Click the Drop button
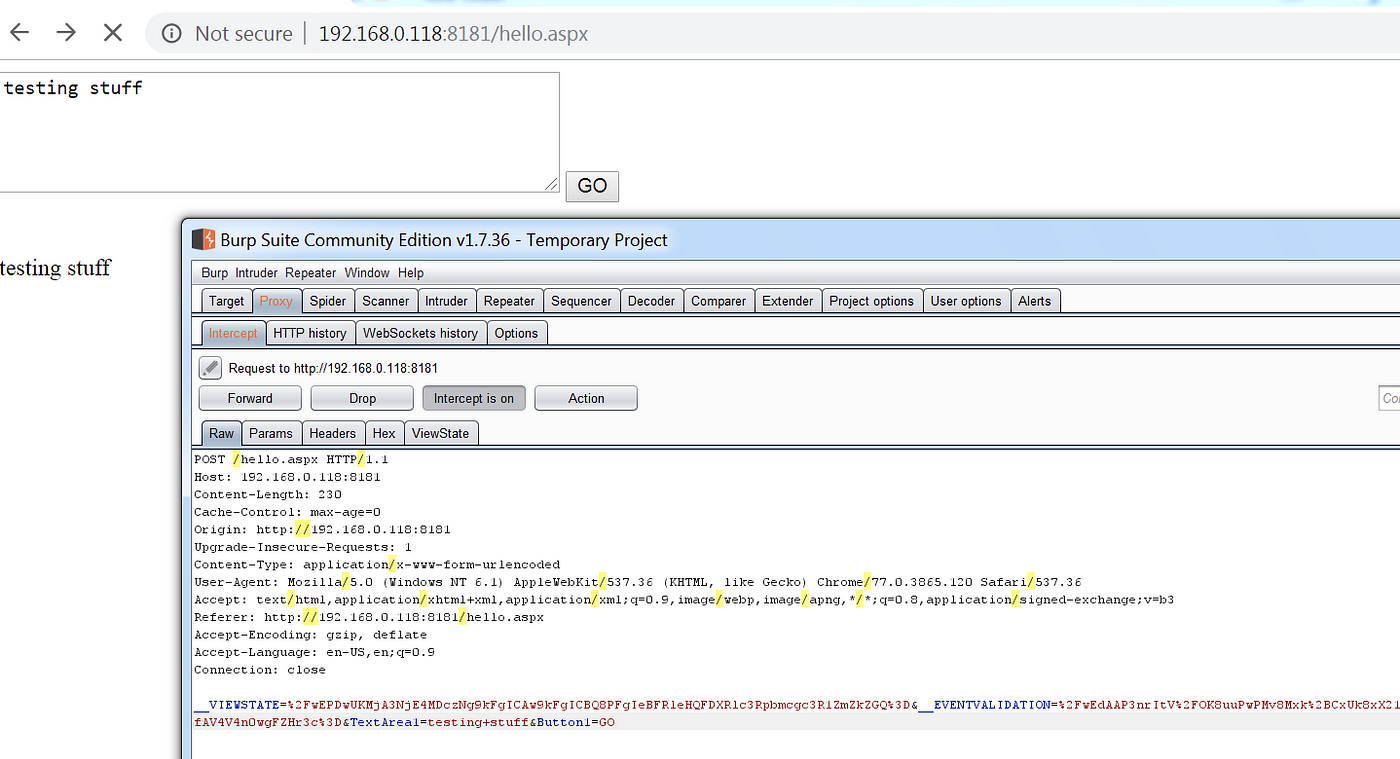The height and width of the screenshot is (759, 1400). tap(362, 398)
